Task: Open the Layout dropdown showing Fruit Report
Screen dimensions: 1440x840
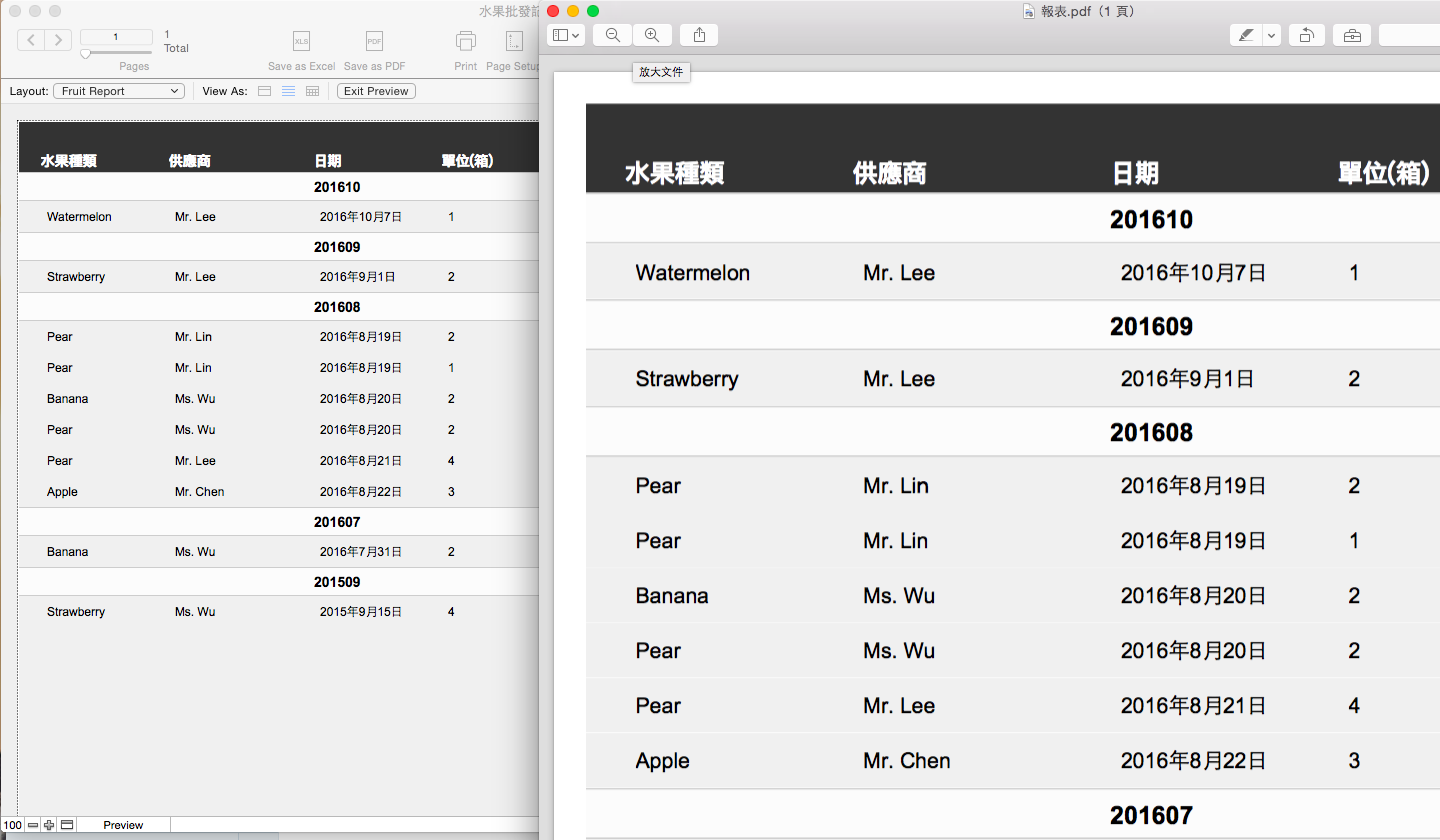Action: (119, 91)
